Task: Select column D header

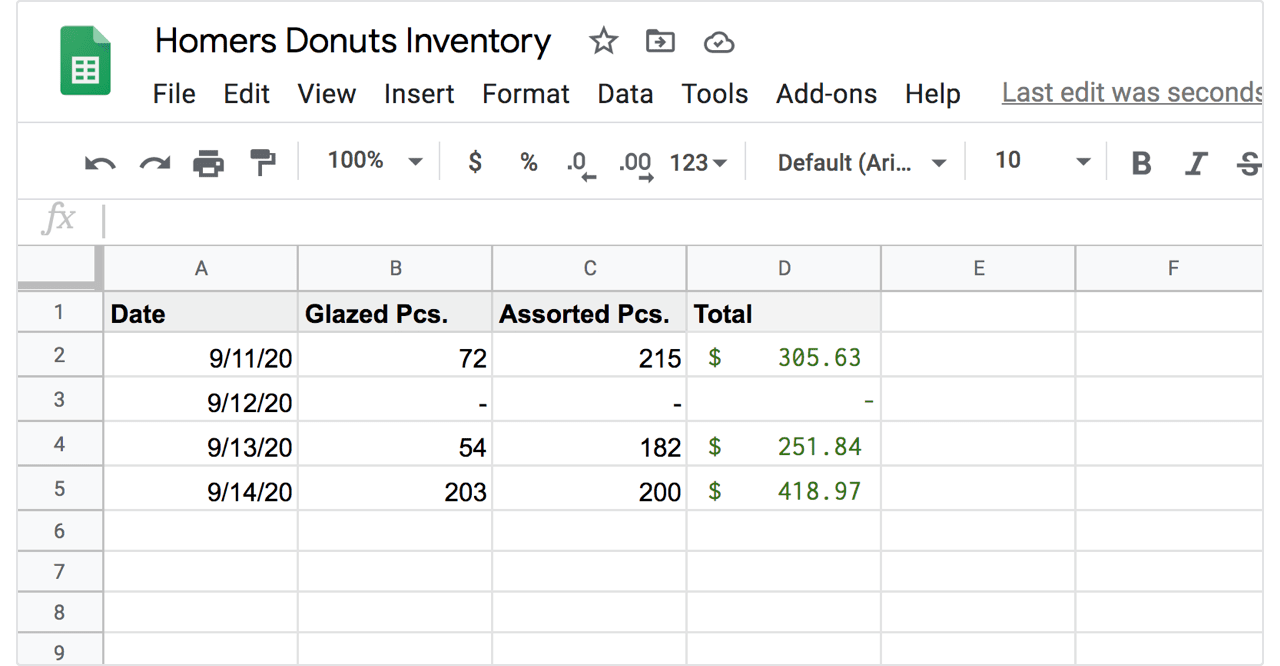Action: pyautogui.click(x=784, y=268)
